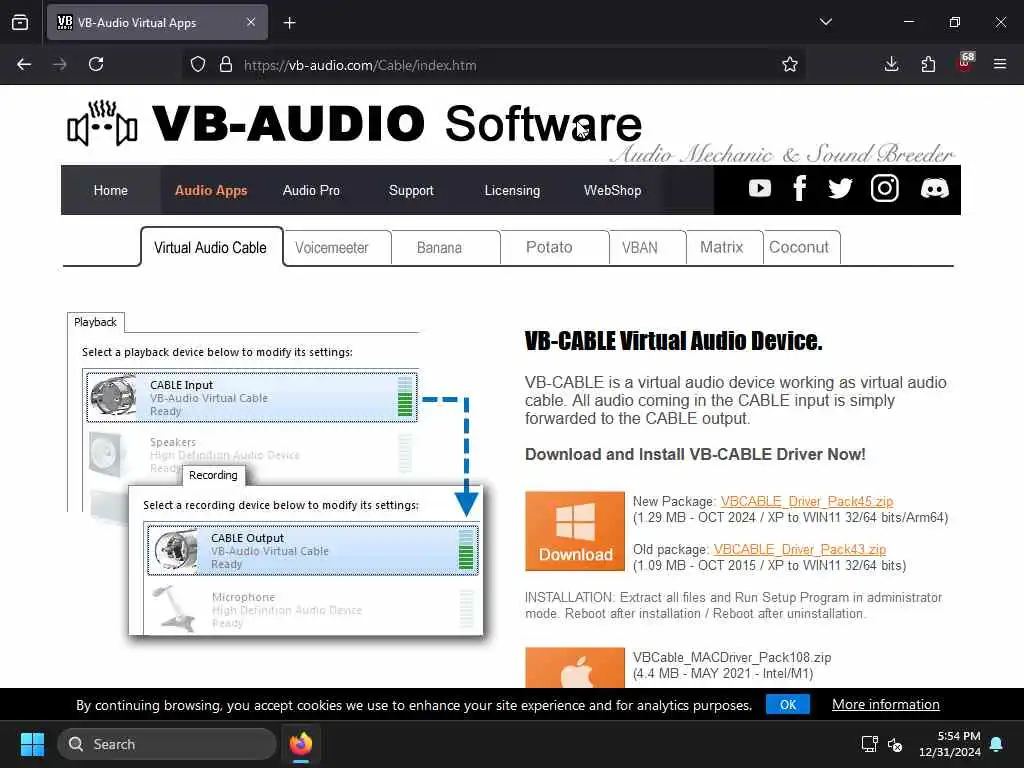Click the VBCable_MACDriver_Pack108.zip text
This screenshot has height=768, width=1024.
[732, 657]
